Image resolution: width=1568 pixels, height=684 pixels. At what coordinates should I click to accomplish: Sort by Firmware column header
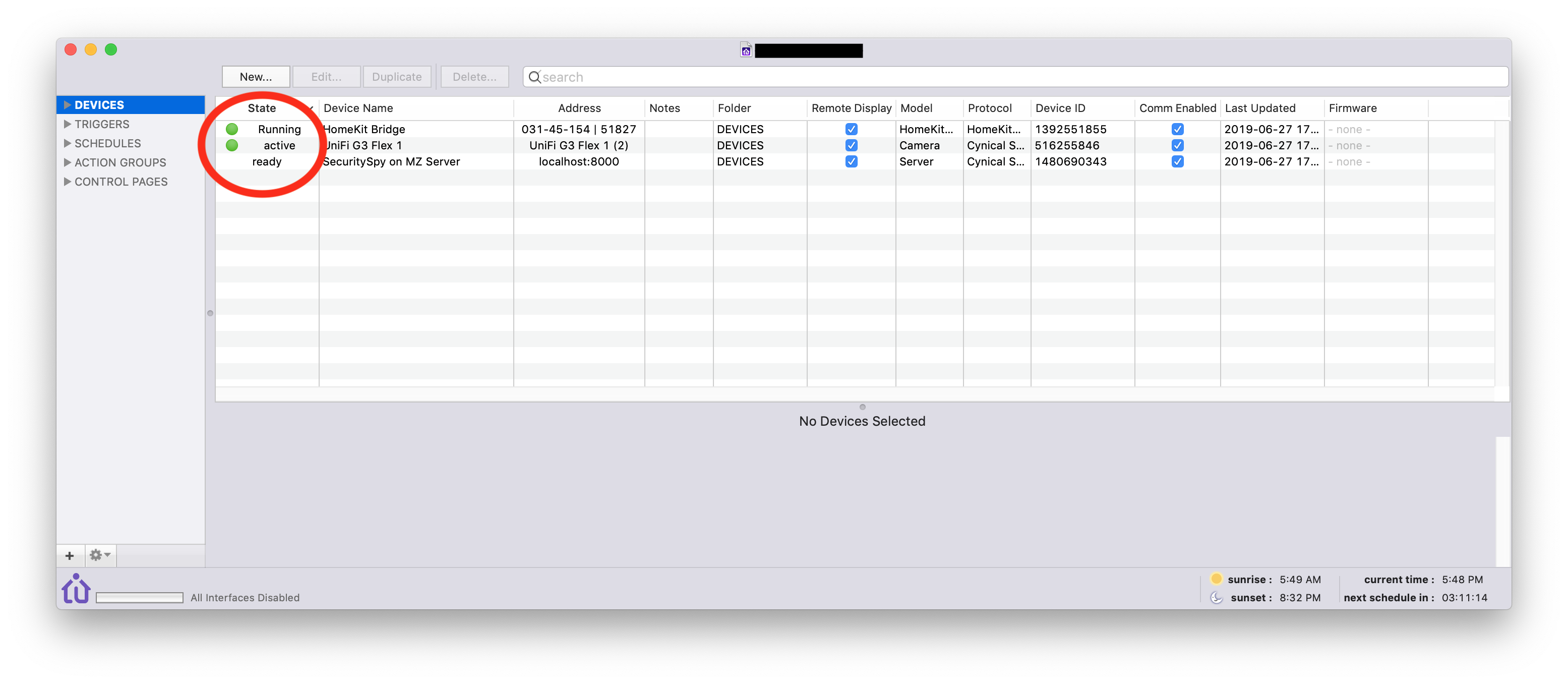coord(1375,108)
